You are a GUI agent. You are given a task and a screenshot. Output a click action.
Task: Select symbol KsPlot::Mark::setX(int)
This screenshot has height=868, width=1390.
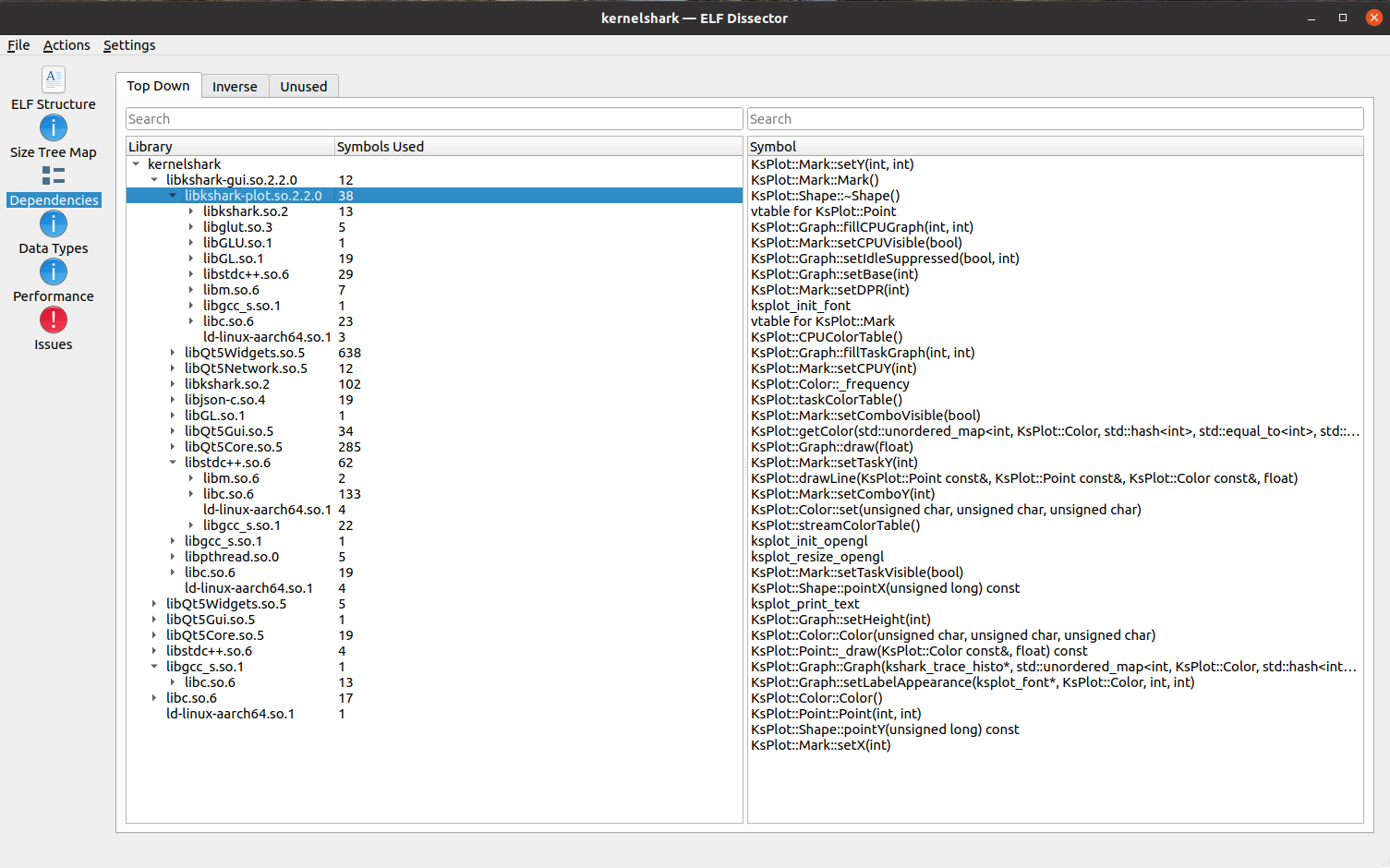coord(820,745)
